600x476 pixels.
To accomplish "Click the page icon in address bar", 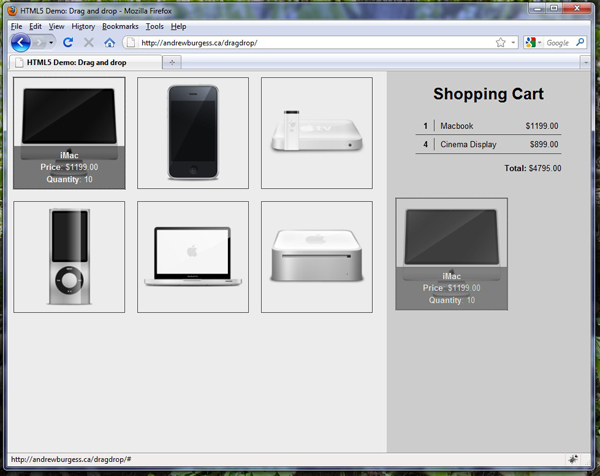I will (x=131, y=42).
